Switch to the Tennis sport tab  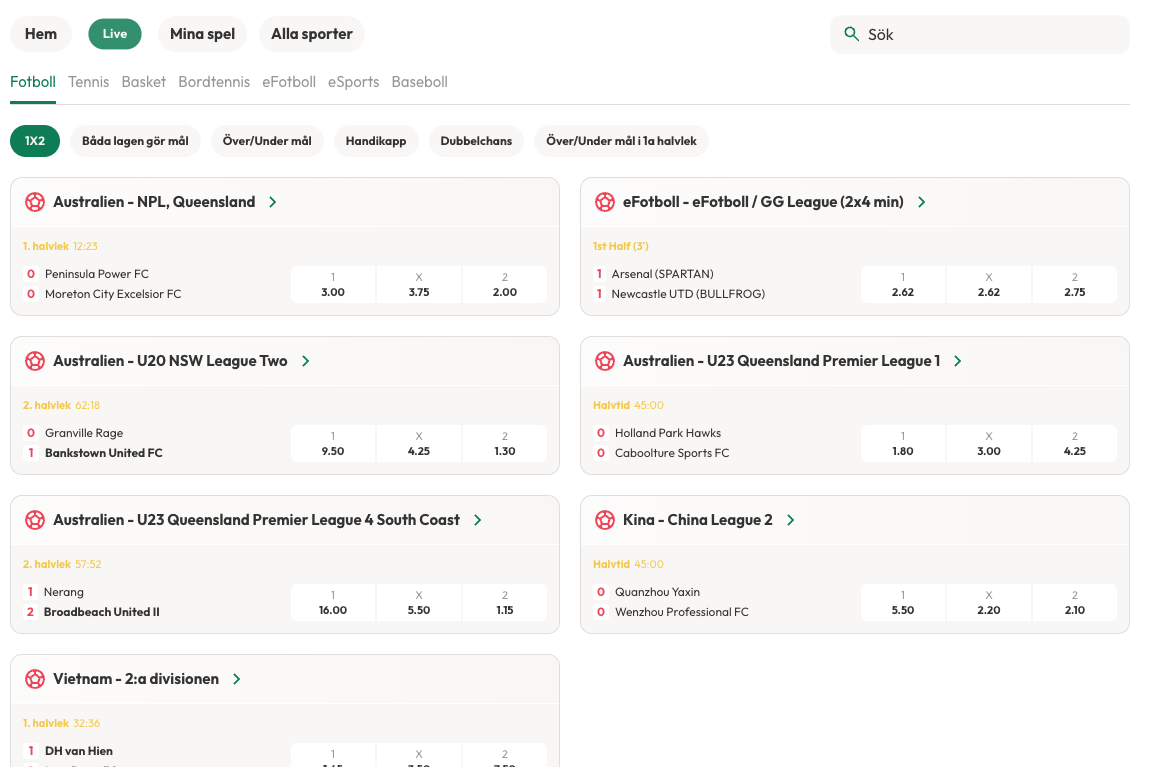(x=88, y=82)
